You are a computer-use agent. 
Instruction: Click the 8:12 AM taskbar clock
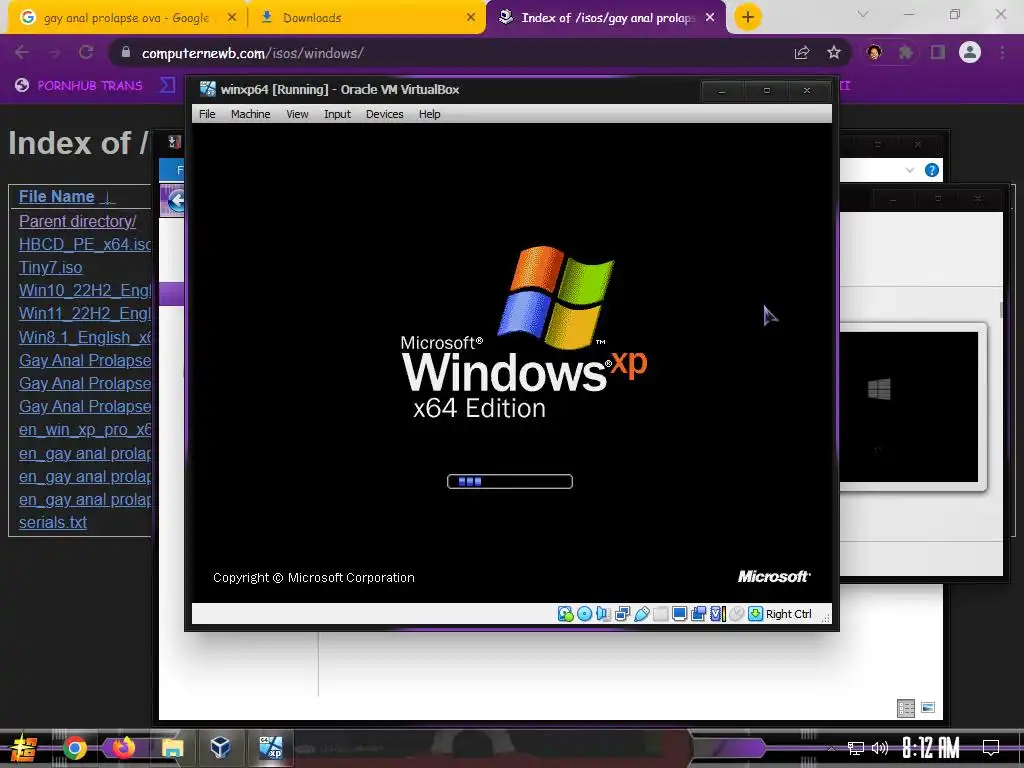tap(931, 748)
